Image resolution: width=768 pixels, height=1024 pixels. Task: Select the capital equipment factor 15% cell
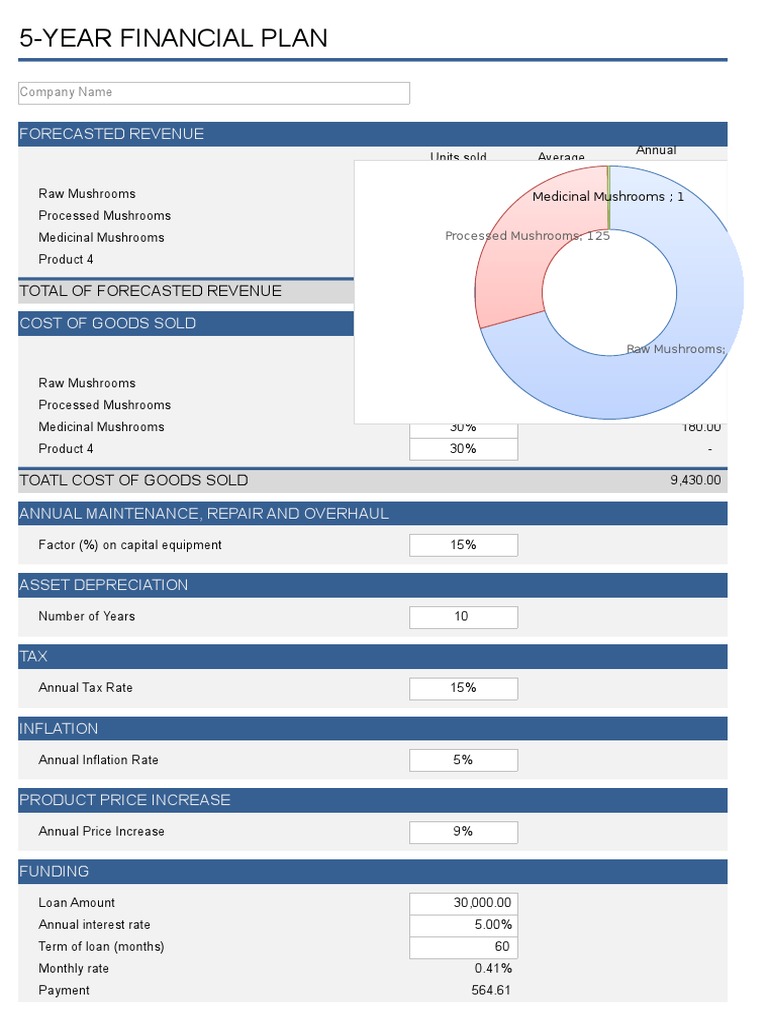click(x=463, y=545)
